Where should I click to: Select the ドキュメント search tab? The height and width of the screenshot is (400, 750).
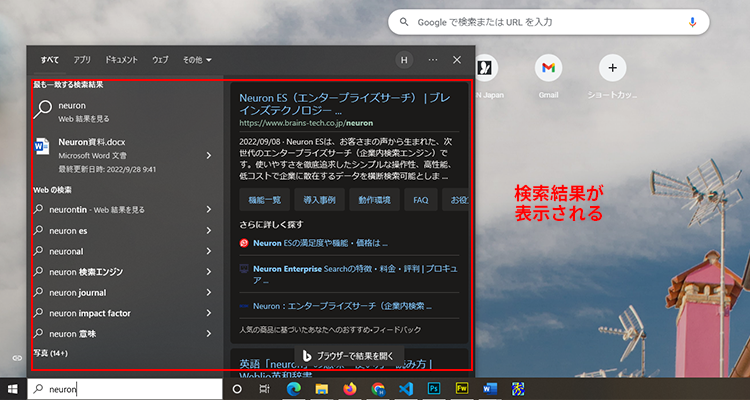click(x=121, y=60)
